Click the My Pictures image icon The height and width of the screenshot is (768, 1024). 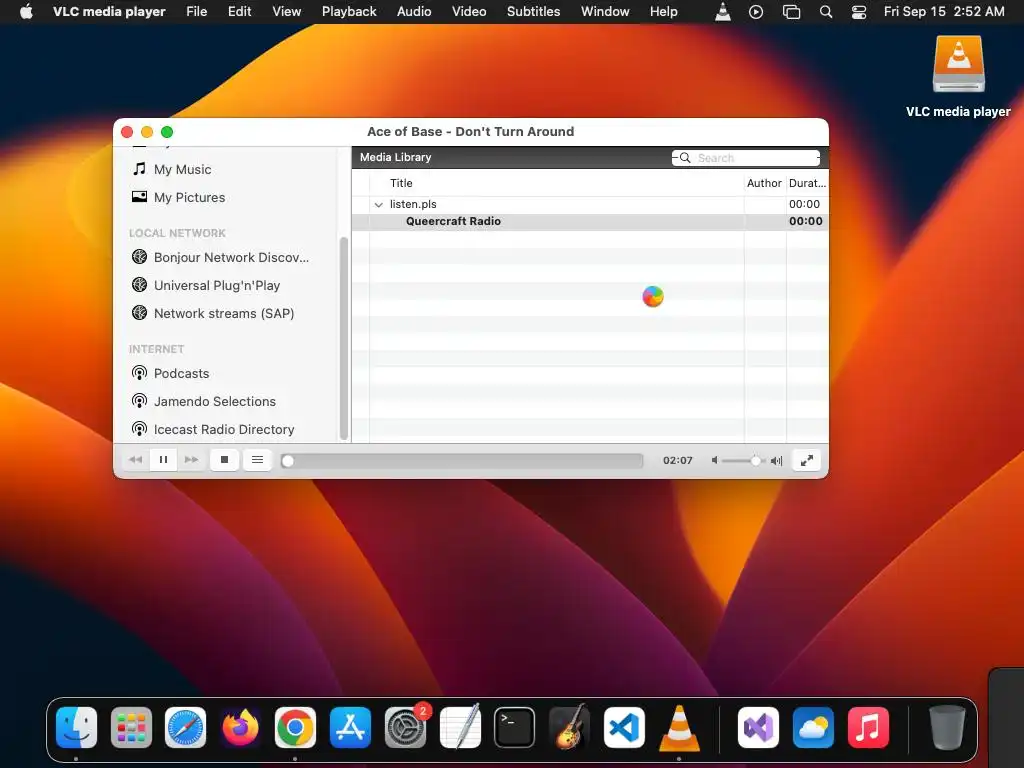(139, 197)
